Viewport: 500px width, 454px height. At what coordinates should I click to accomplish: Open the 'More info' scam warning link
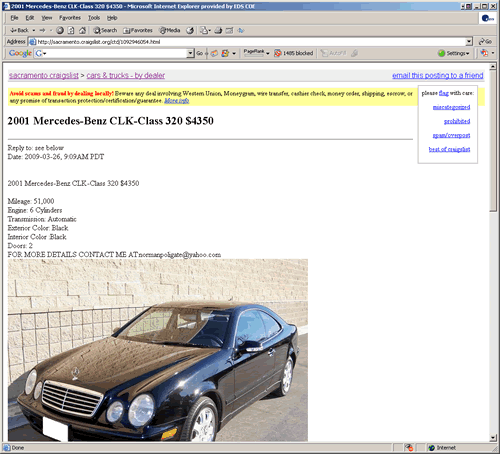click(177, 100)
